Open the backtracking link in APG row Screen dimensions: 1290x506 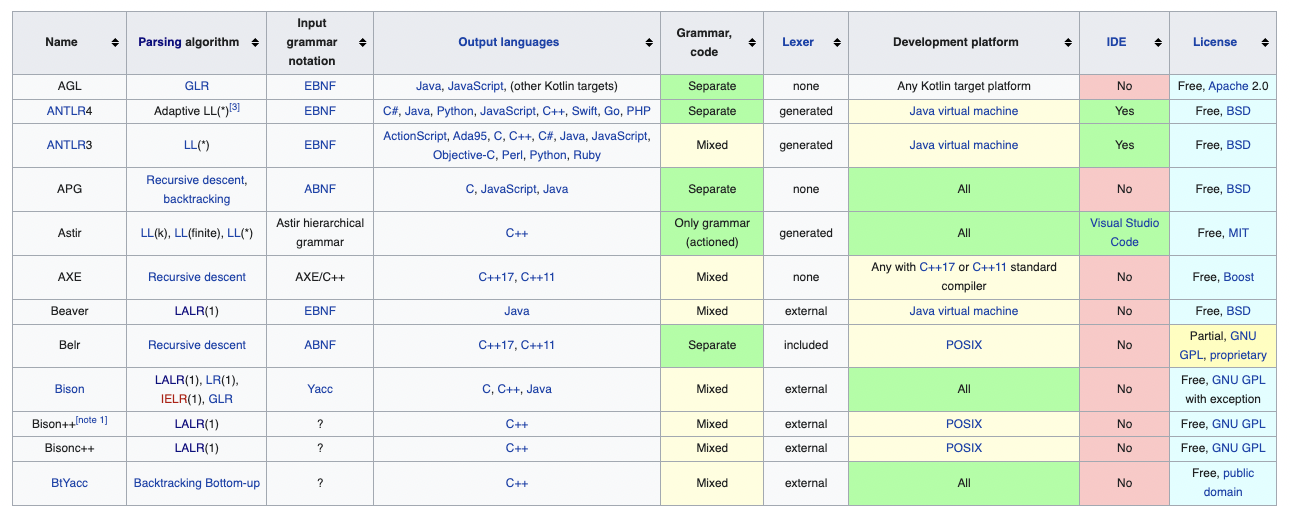click(x=197, y=199)
